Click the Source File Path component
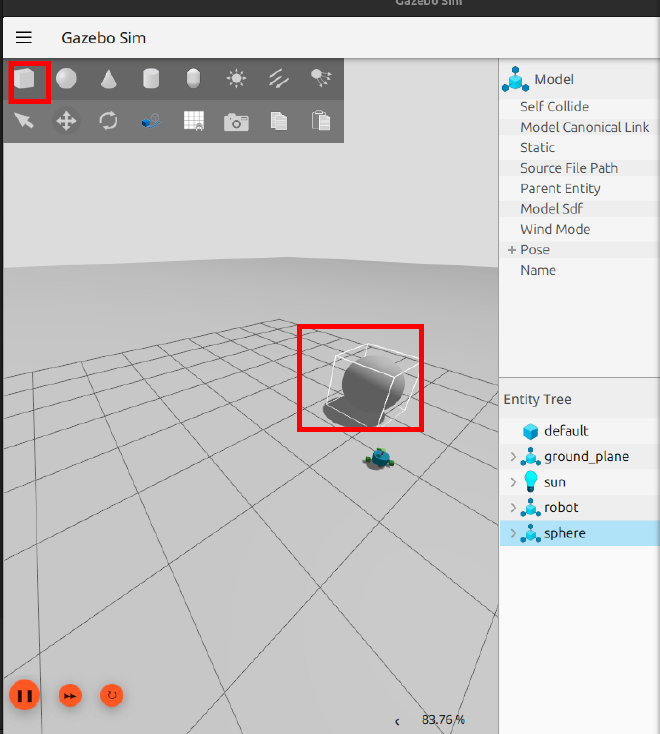Screen dimensions: 660x734 click(x=579, y=168)
